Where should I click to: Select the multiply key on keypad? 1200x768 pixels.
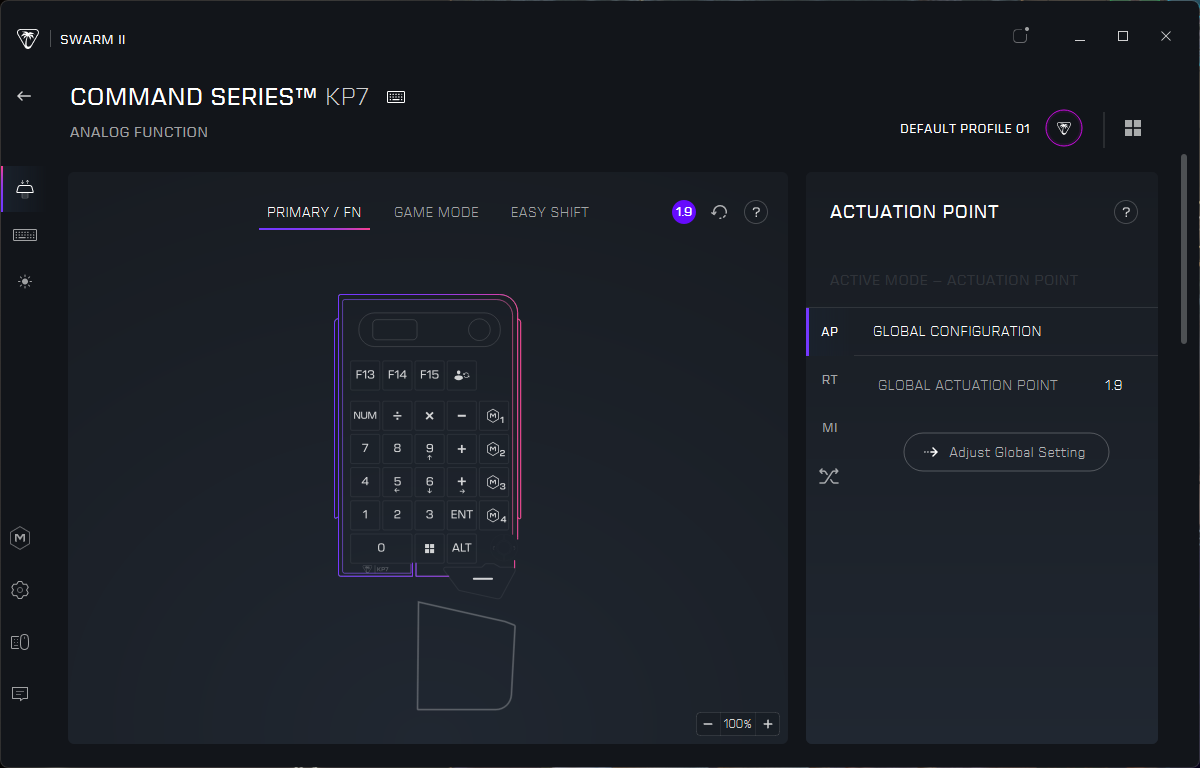[x=430, y=415]
